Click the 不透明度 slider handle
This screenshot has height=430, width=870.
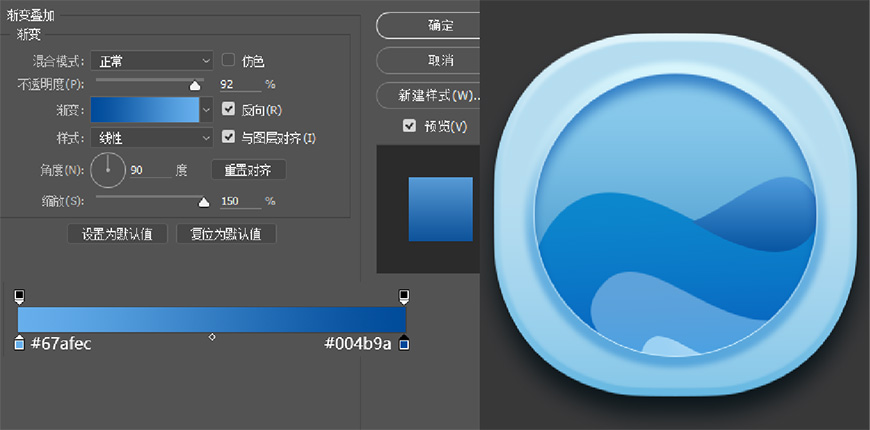point(195,85)
